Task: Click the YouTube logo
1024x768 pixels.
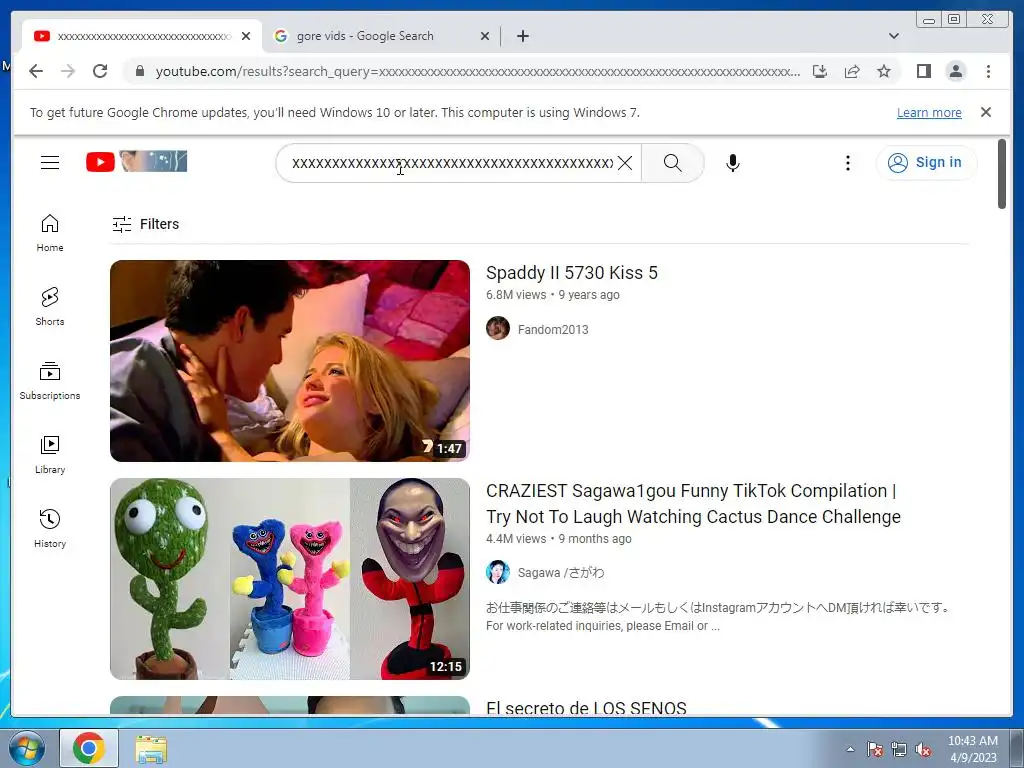Action: click(136, 161)
